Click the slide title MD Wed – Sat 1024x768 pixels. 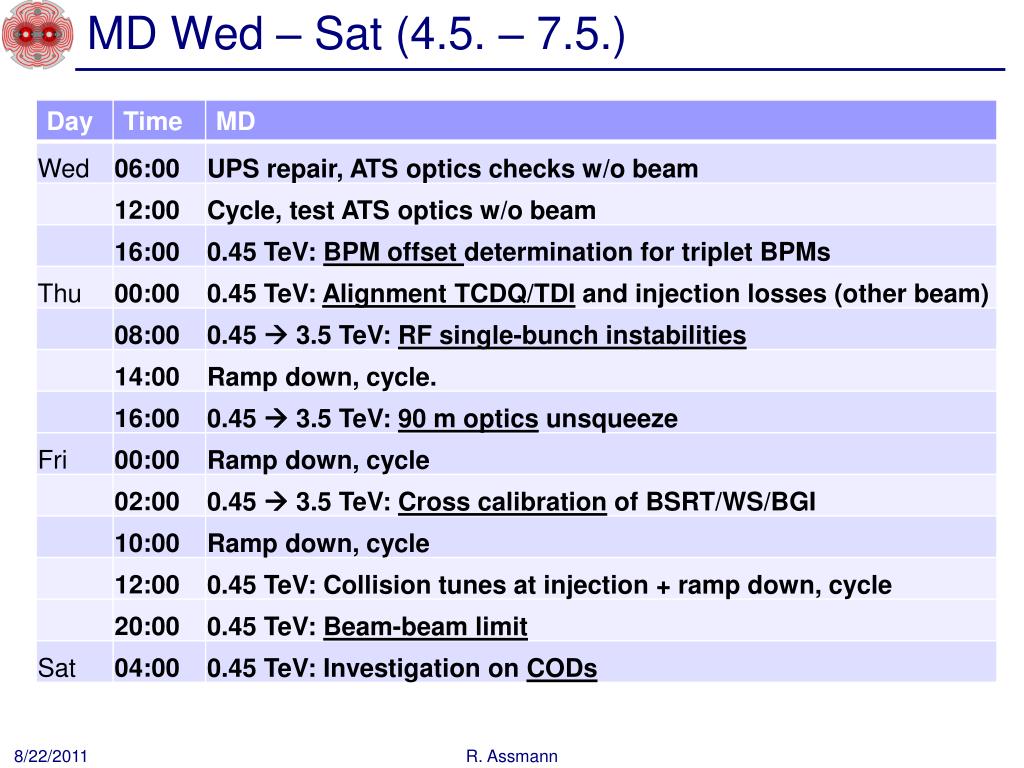[x=356, y=34]
